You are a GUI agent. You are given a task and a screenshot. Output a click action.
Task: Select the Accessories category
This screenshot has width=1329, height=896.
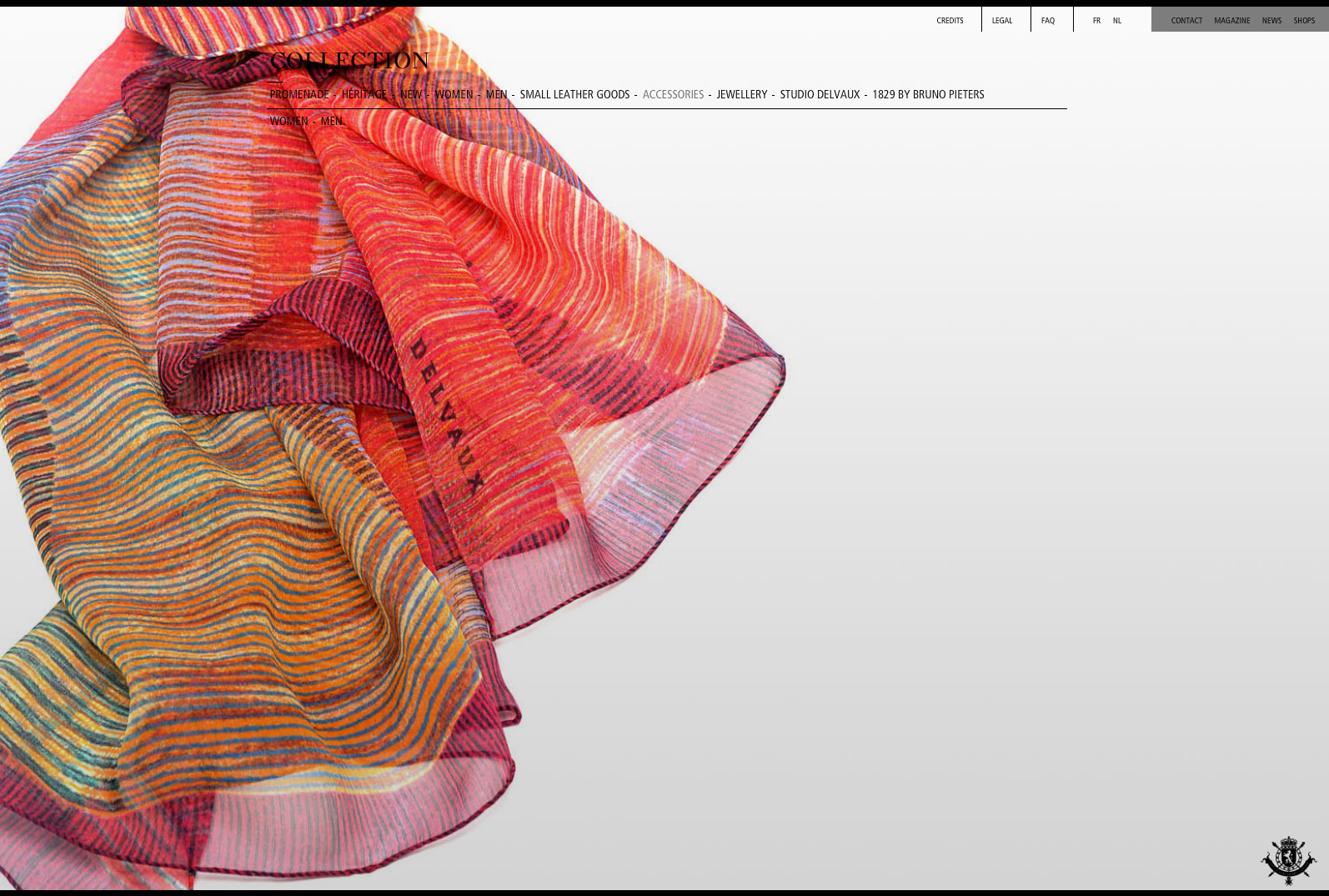click(673, 95)
